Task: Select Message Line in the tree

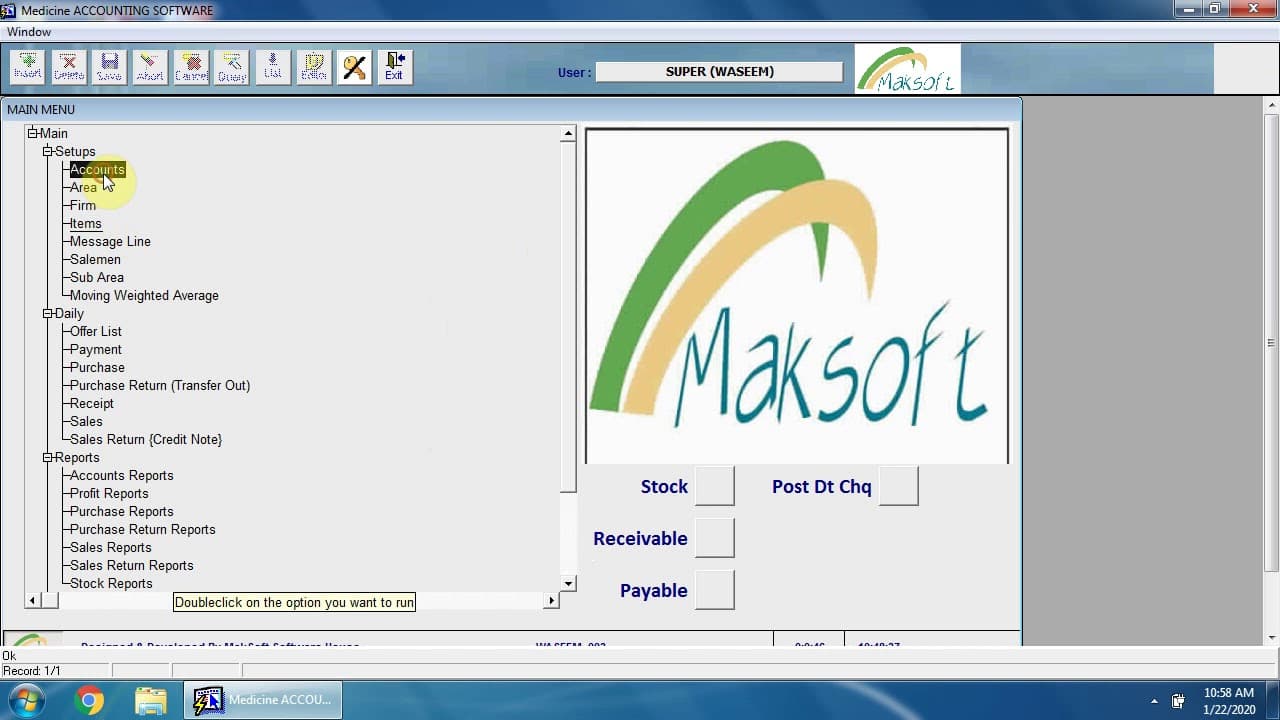Action: coord(110,241)
